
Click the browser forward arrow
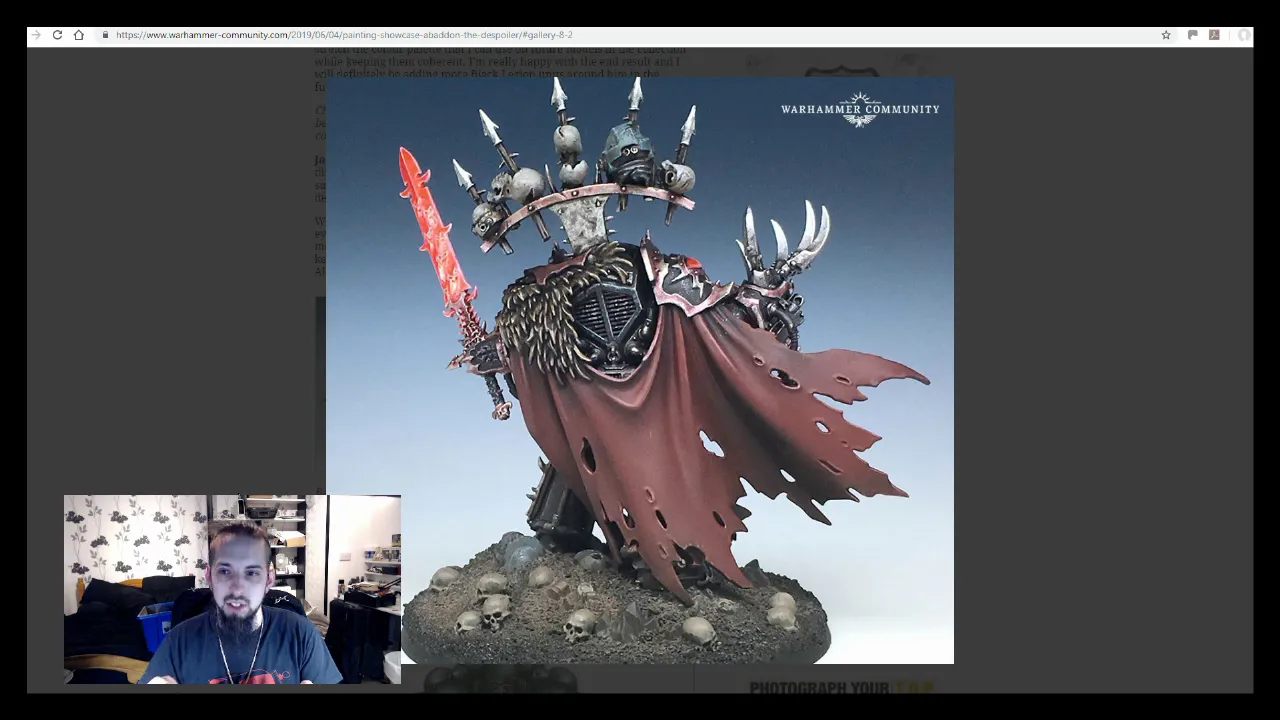(36, 35)
